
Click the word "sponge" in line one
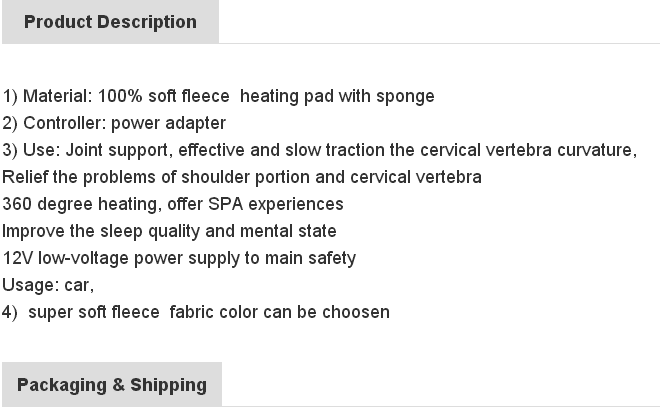tap(405, 97)
